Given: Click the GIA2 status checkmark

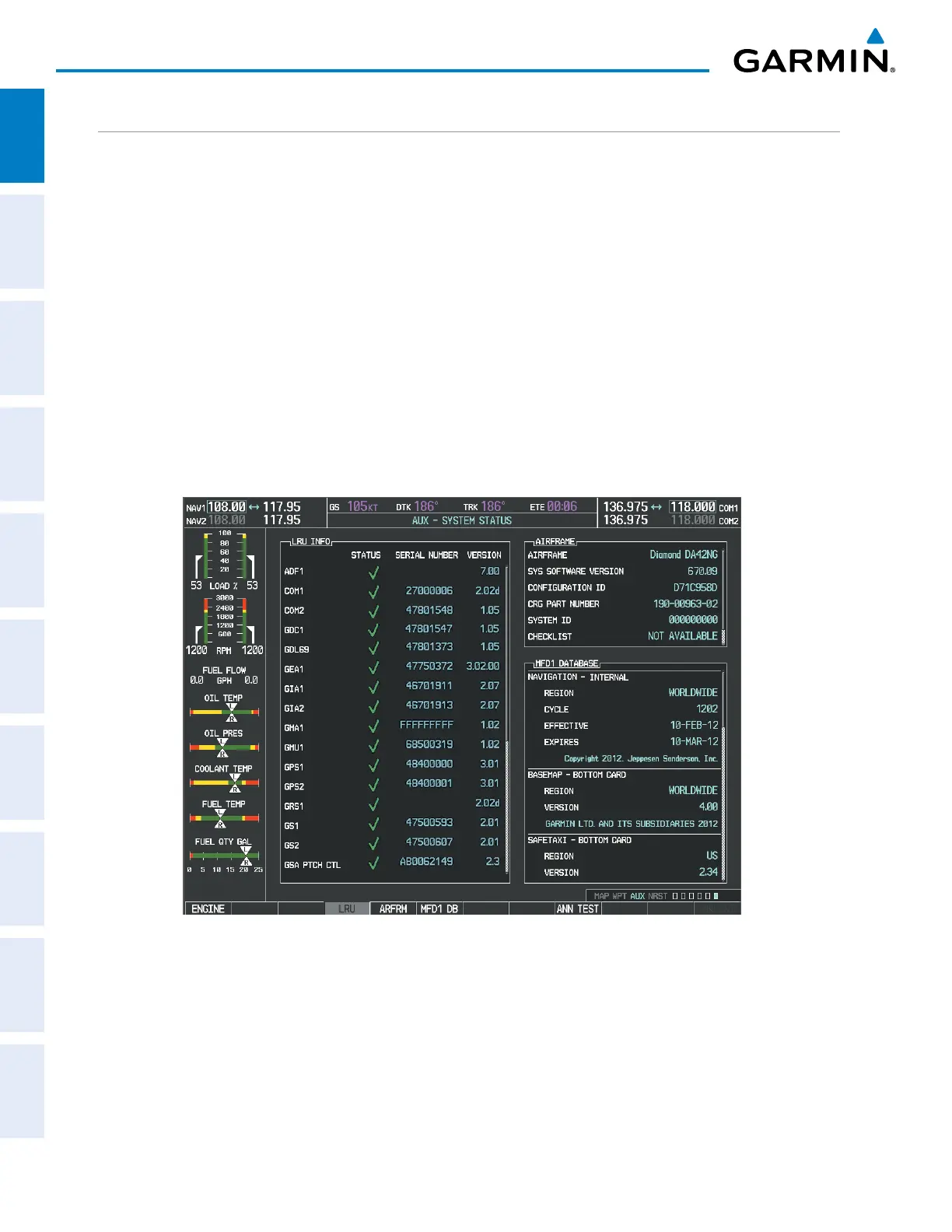Looking at the screenshot, I should tap(373, 708).
